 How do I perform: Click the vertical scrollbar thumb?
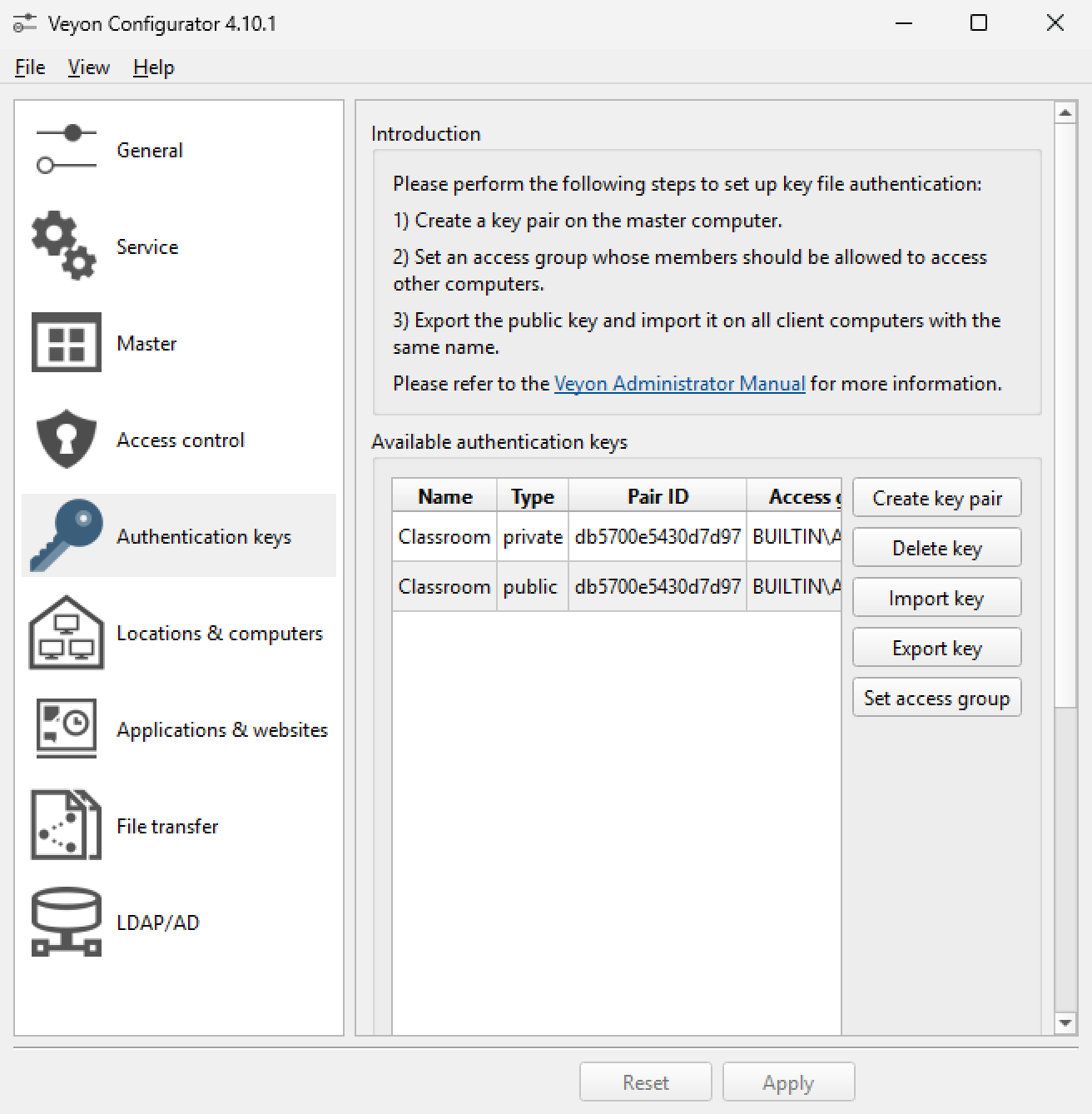tap(1065, 415)
